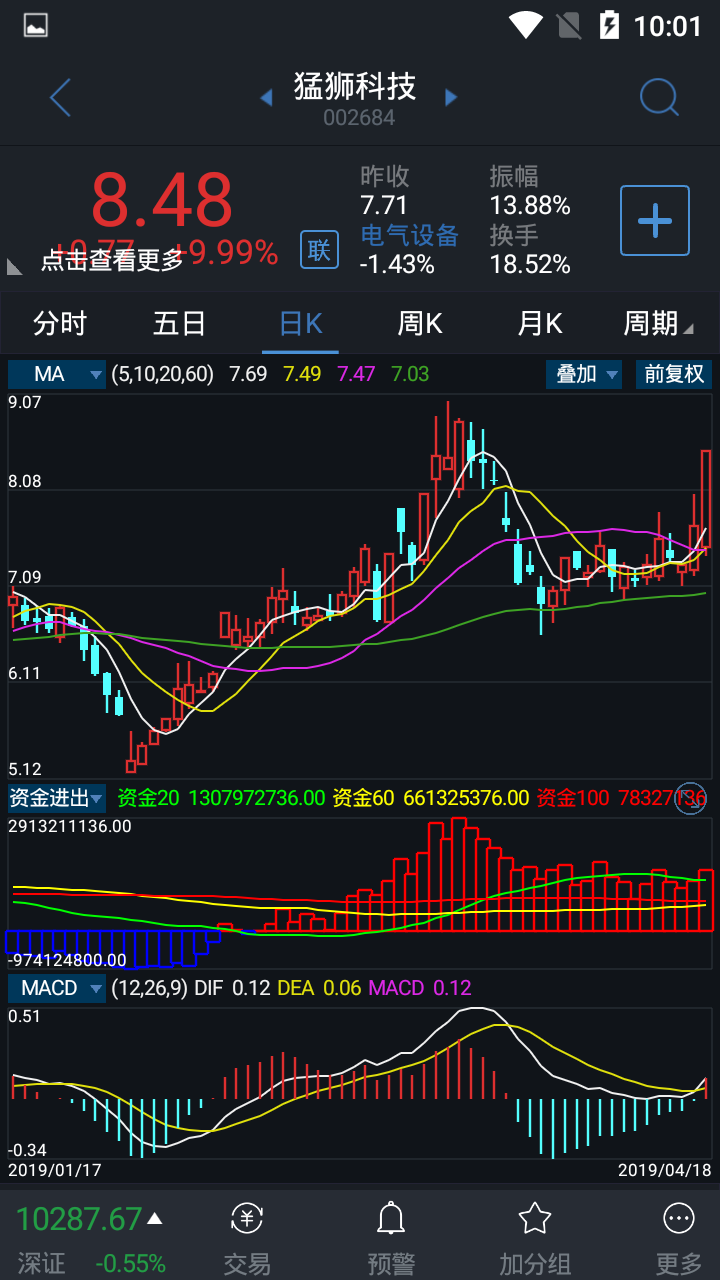The image size is (720, 1280).
Task: Tap the MA5 value 7.69
Action: coord(248,374)
